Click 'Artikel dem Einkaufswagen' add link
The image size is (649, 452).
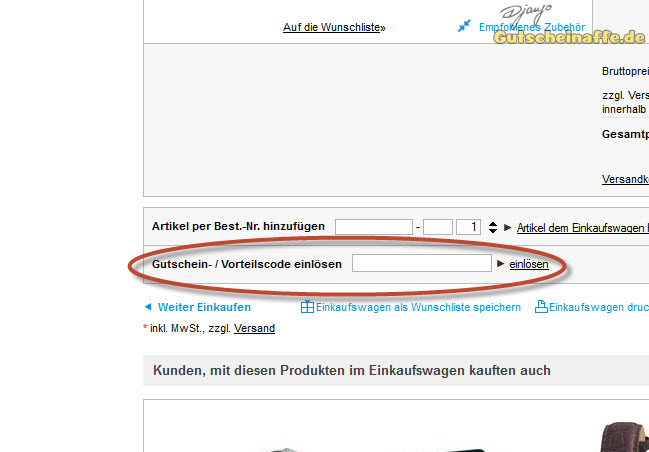pyautogui.click(x=582, y=228)
